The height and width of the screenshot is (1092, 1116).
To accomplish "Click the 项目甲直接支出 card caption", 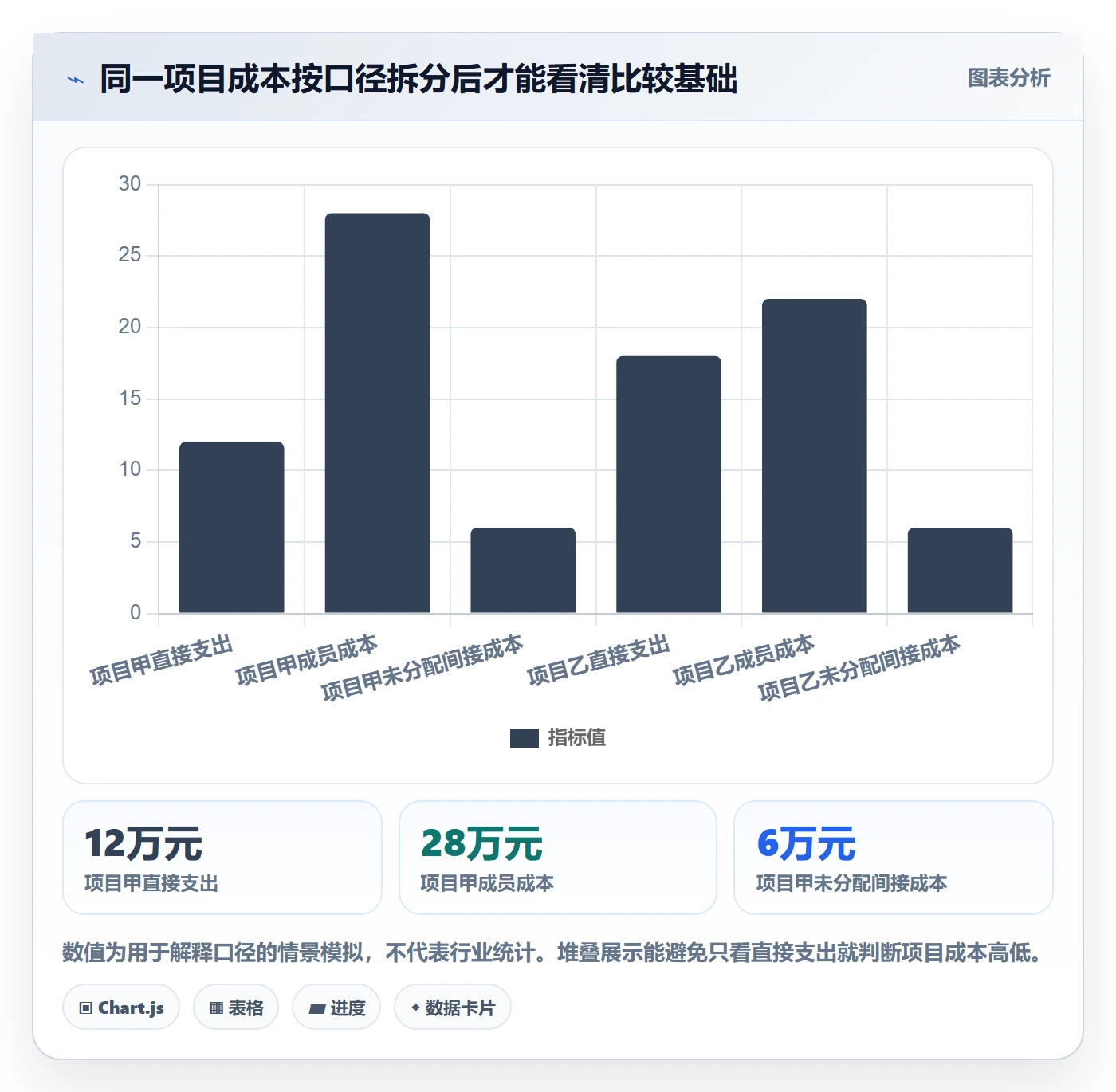I will pos(151,883).
